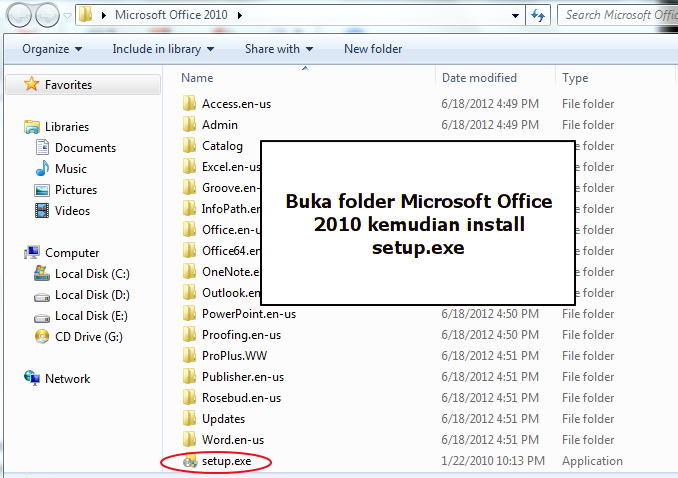Select the Word.en-us folder name
This screenshot has width=678, height=478.
point(233,440)
